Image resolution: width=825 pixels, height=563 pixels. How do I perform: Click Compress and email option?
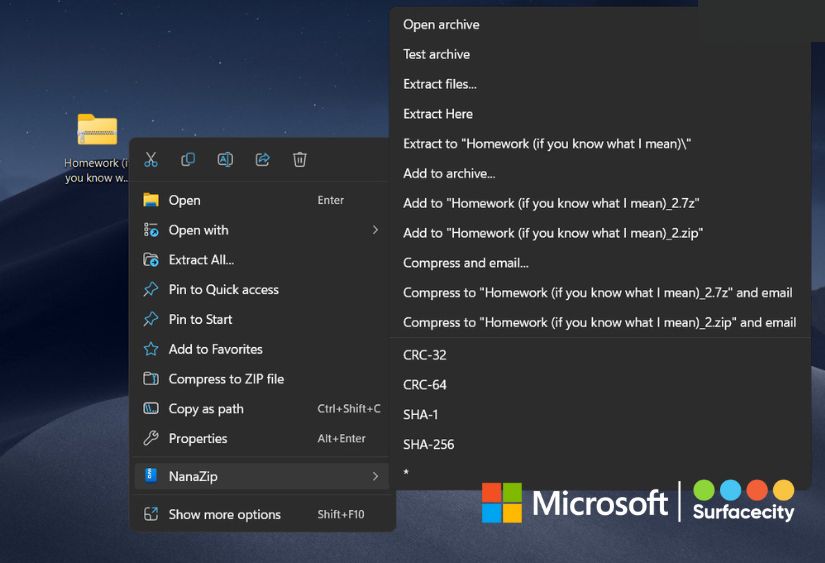[x=465, y=263]
